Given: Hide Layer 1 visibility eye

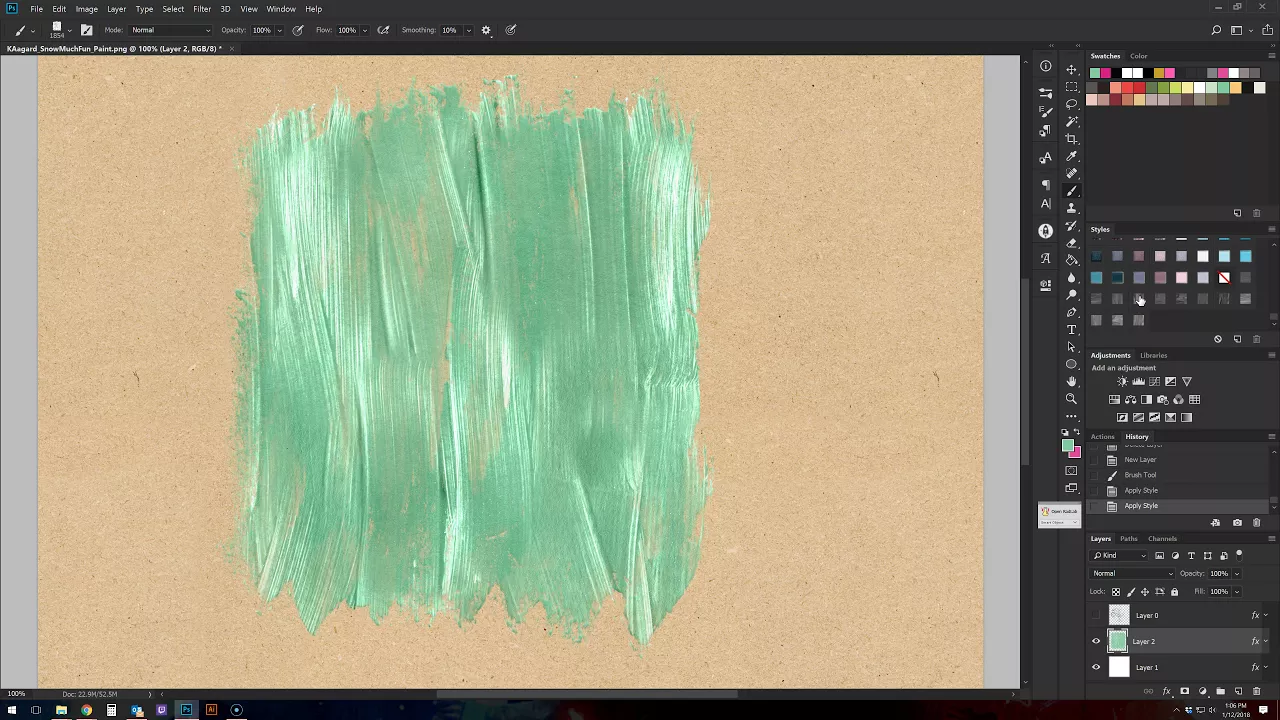Looking at the screenshot, I should click(1096, 668).
